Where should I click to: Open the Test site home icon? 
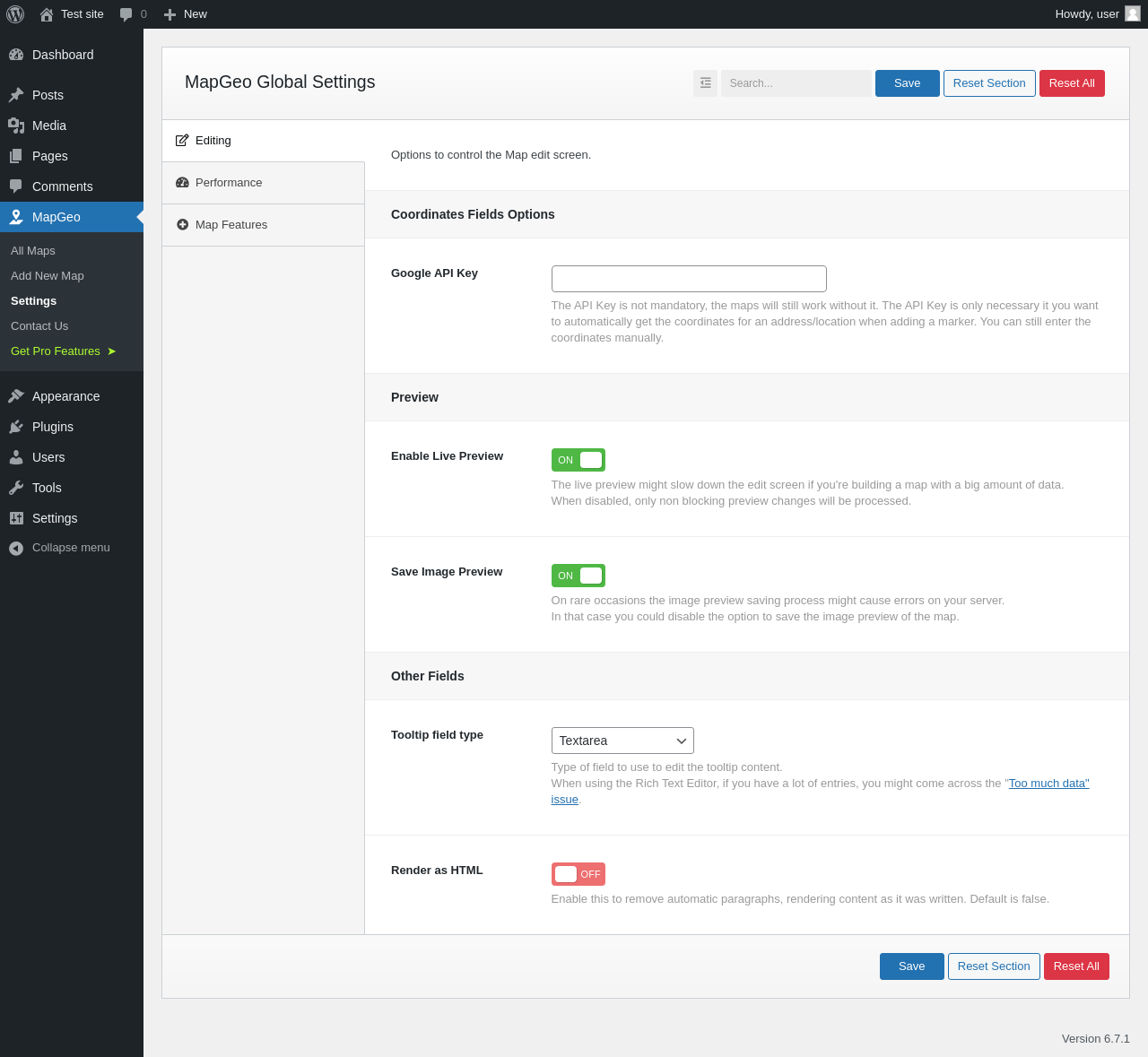point(47,14)
